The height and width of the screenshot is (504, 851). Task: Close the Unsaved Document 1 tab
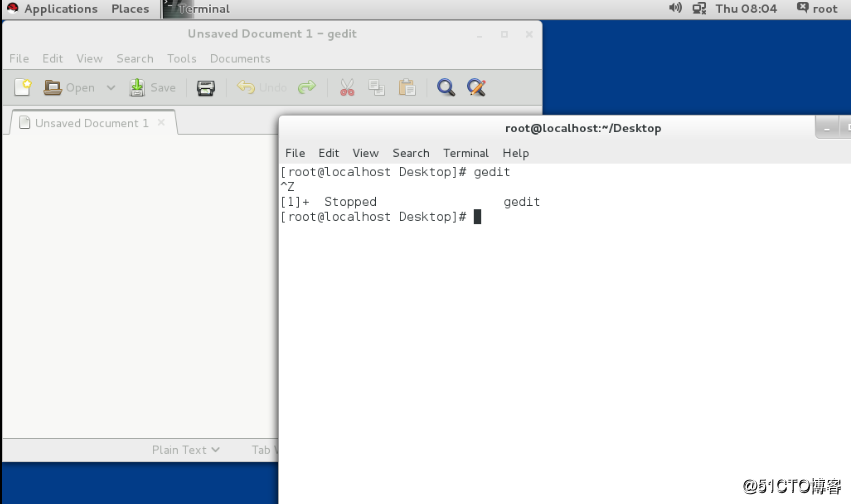click(161, 123)
